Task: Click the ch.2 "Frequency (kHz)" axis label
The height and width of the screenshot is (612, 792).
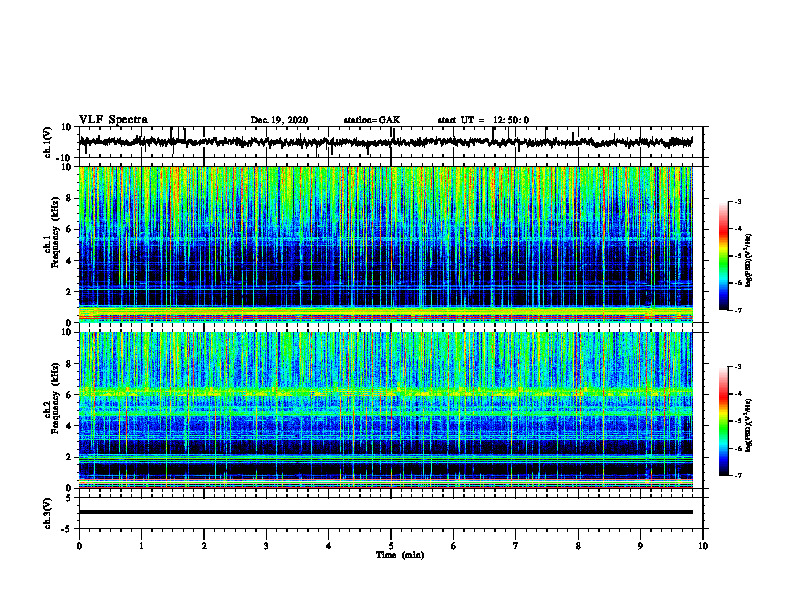Action: [55, 399]
